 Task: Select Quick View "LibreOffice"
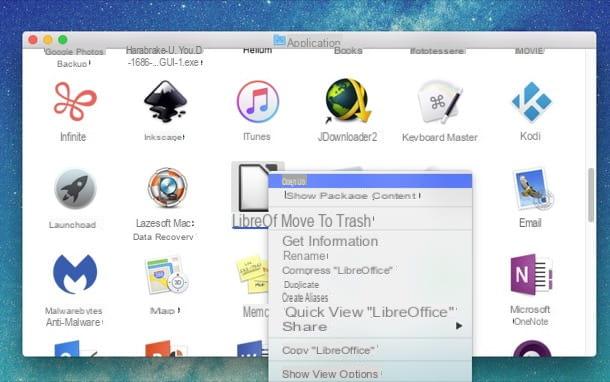pyautogui.click(x=370, y=312)
